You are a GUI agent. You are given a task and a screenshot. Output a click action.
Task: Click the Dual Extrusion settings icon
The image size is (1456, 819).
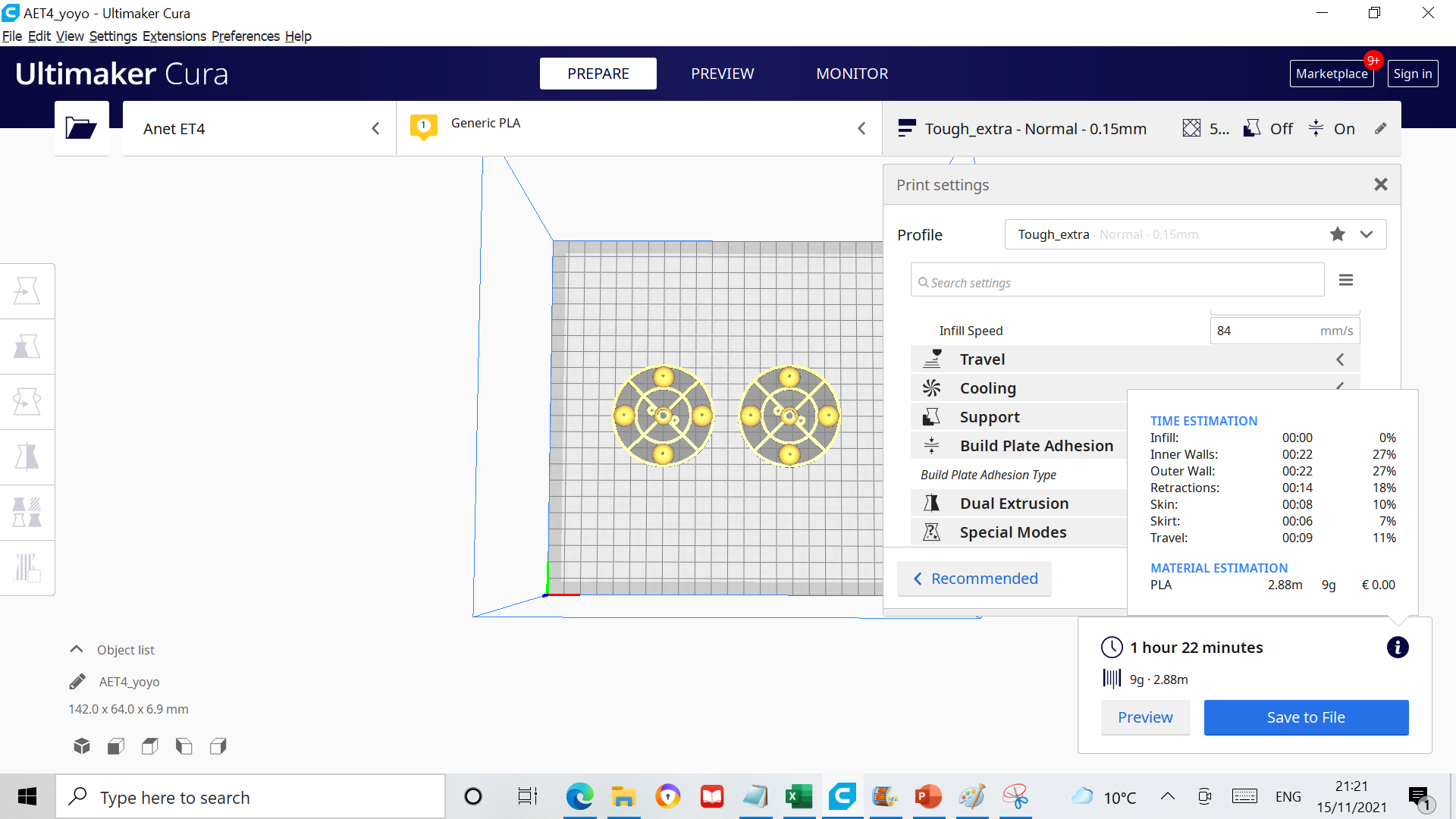point(932,503)
